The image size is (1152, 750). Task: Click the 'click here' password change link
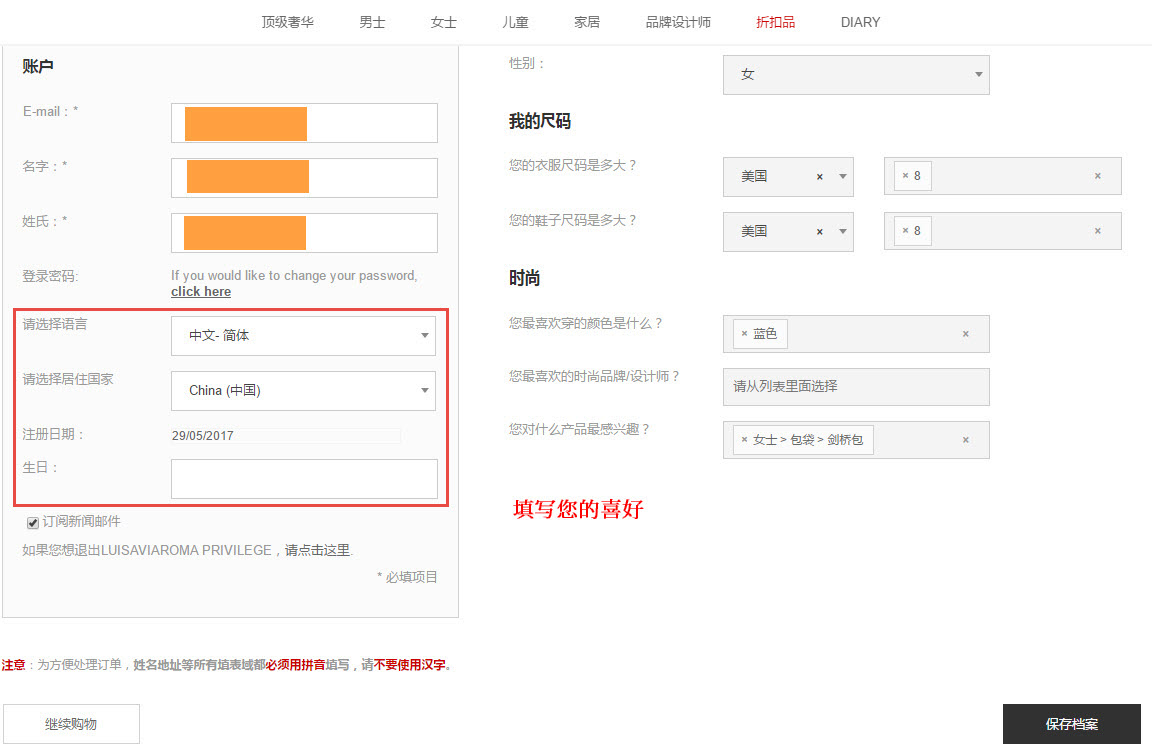point(201,292)
